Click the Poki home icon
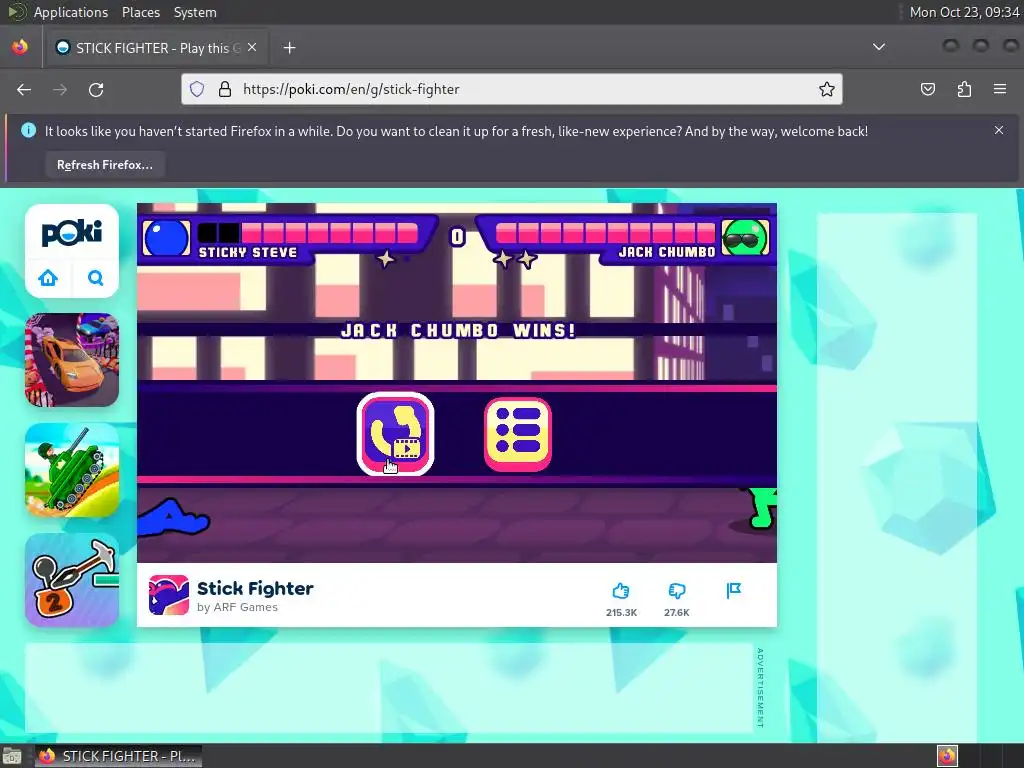Image resolution: width=1024 pixels, height=768 pixels. [x=48, y=278]
